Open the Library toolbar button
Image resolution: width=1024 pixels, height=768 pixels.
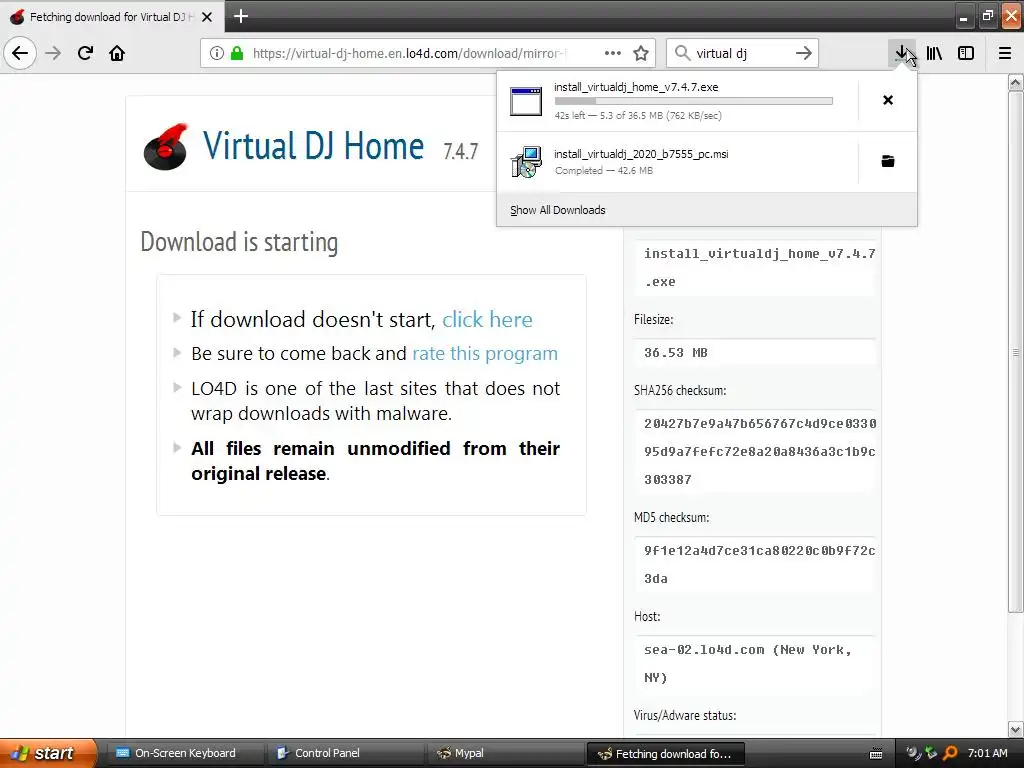pyautogui.click(x=935, y=53)
